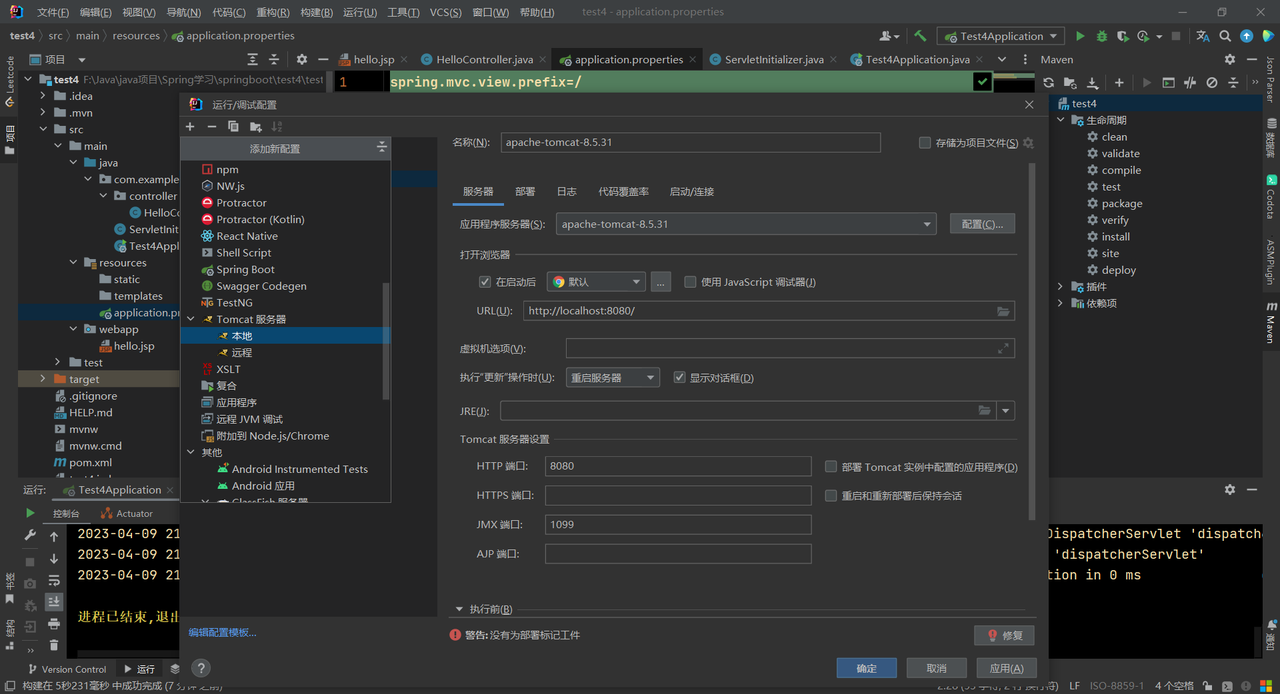Open help with the question mark icon
1280x694 pixels.
click(x=200, y=668)
